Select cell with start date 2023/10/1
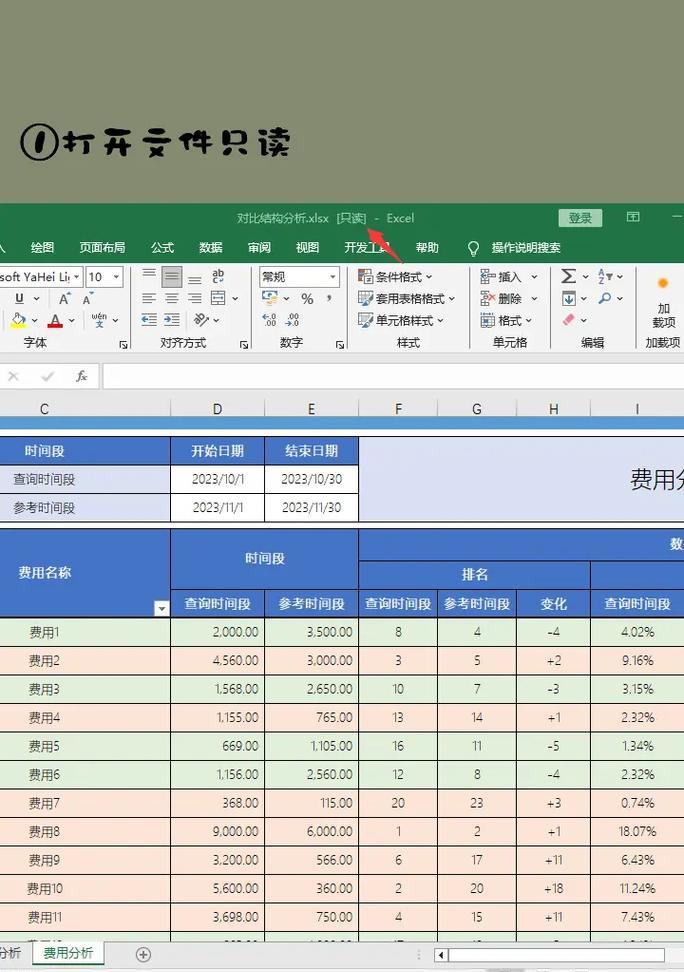Viewport: 684px width, 972px height. [217, 479]
